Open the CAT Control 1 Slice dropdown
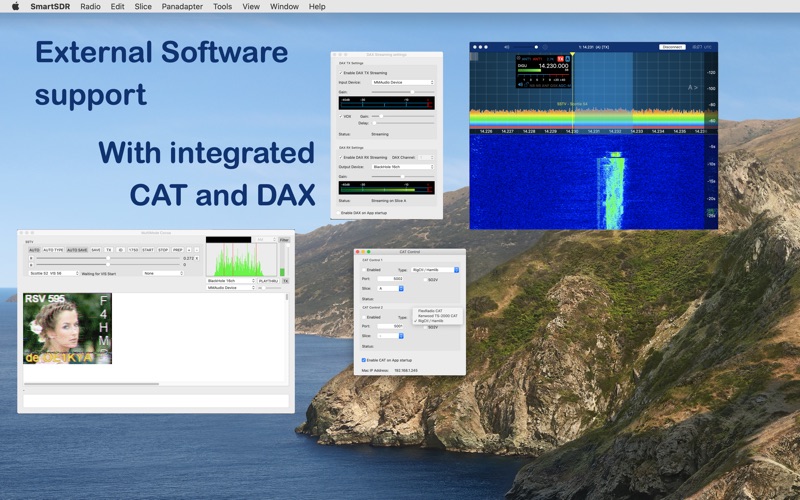800x500 pixels. pos(390,288)
